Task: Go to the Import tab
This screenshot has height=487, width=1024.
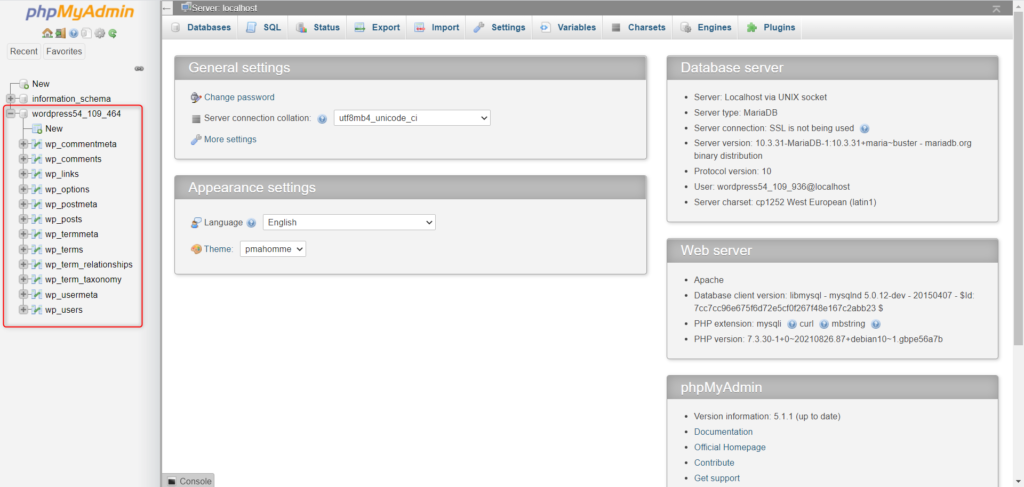Action: [437, 27]
